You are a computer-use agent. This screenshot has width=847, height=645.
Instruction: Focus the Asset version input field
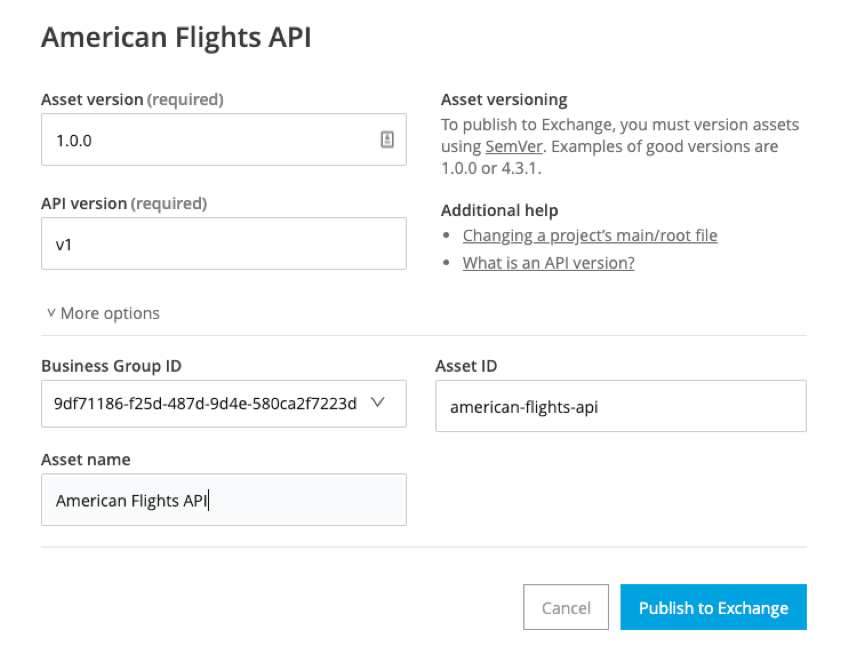[x=224, y=139]
